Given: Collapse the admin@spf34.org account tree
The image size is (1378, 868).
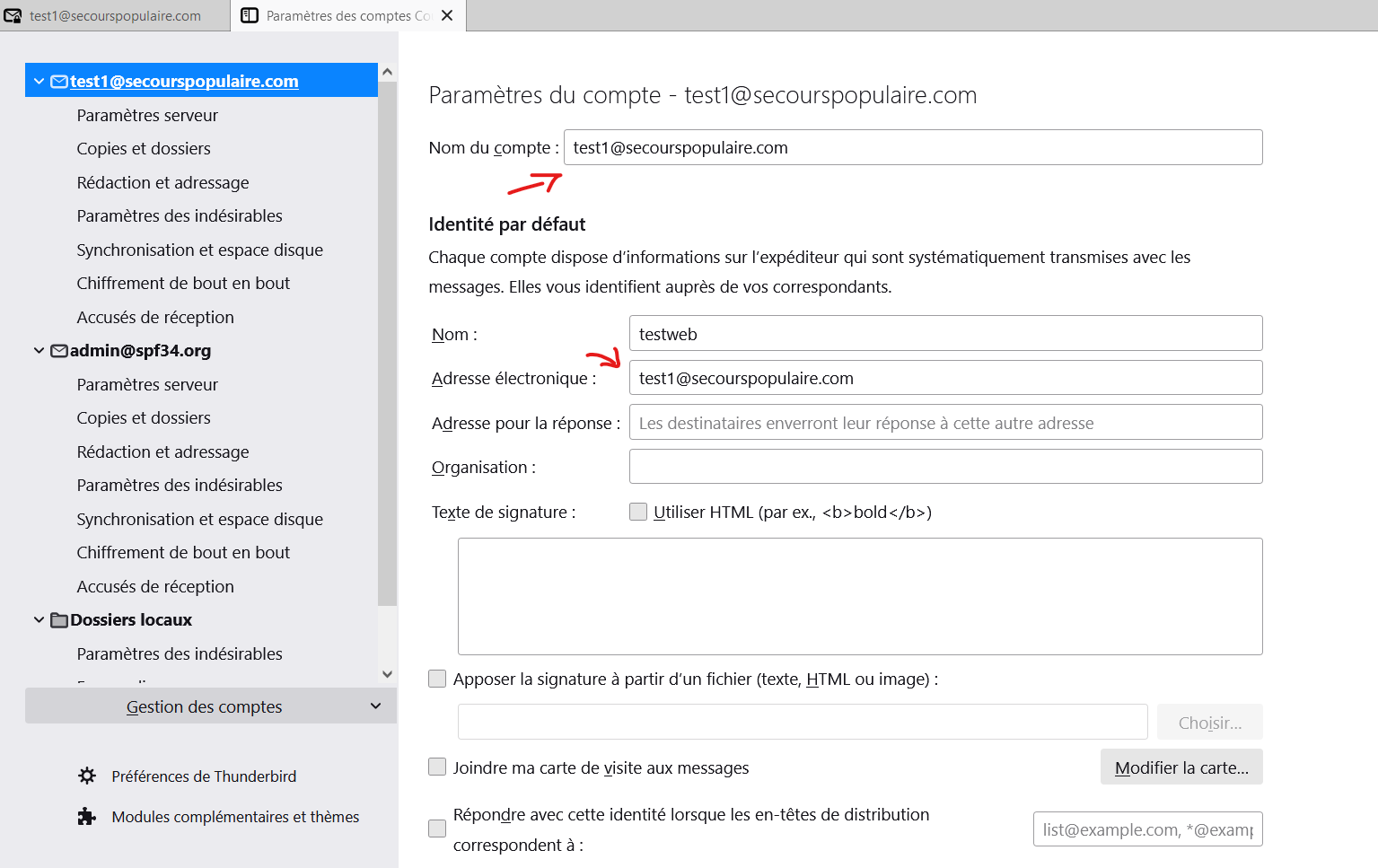Looking at the screenshot, I should 39,351.
